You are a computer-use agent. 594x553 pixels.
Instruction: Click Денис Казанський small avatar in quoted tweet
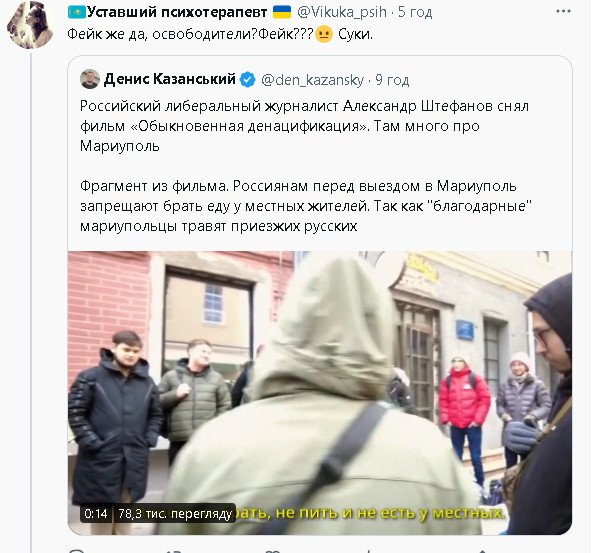(90, 79)
